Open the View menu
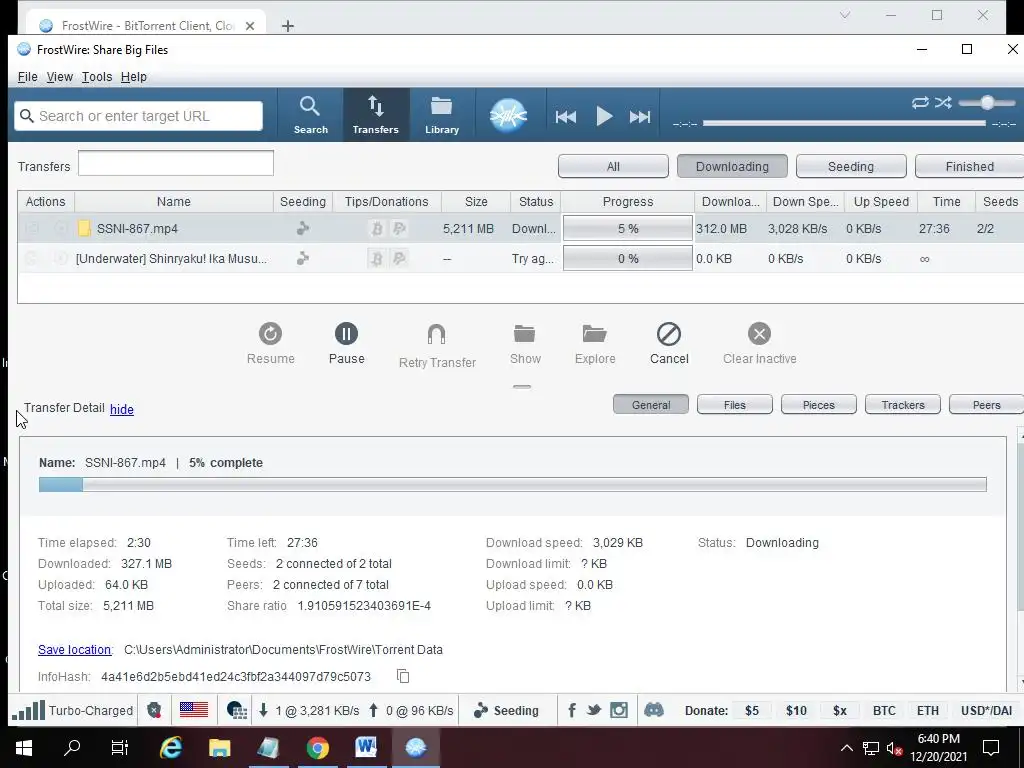The height and width of the screenshot is (768, 1024). coord(59,77)
